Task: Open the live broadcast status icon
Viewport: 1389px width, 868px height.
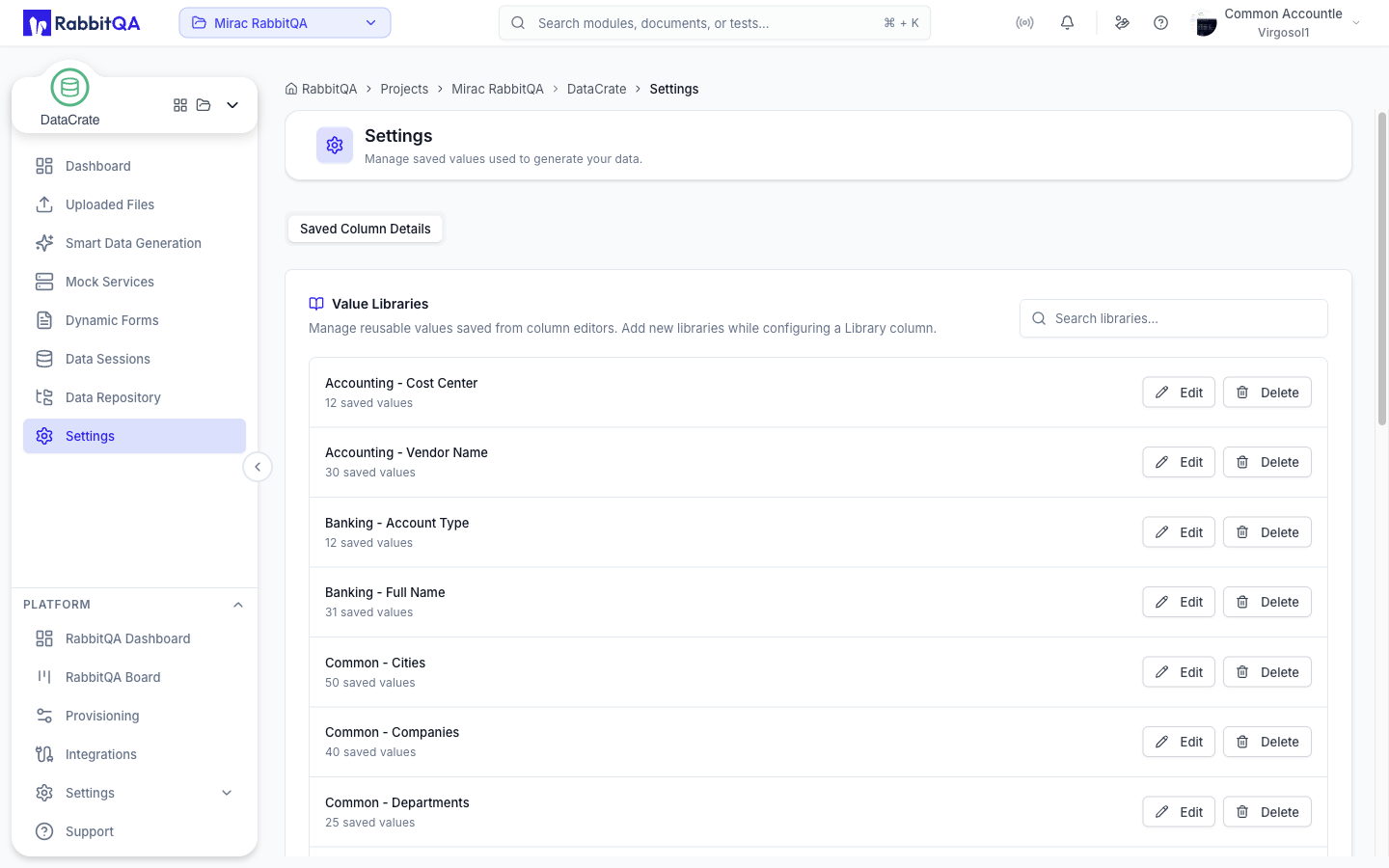Action: 1024,23
